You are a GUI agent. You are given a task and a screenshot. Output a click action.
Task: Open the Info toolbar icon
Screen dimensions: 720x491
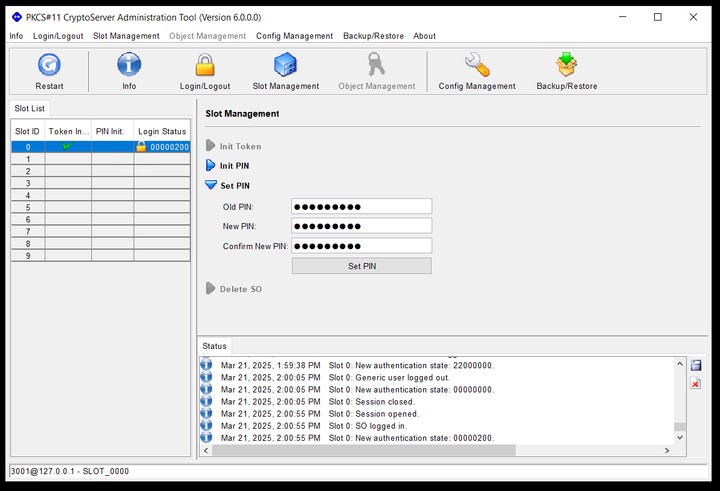(x=129, y=64)
